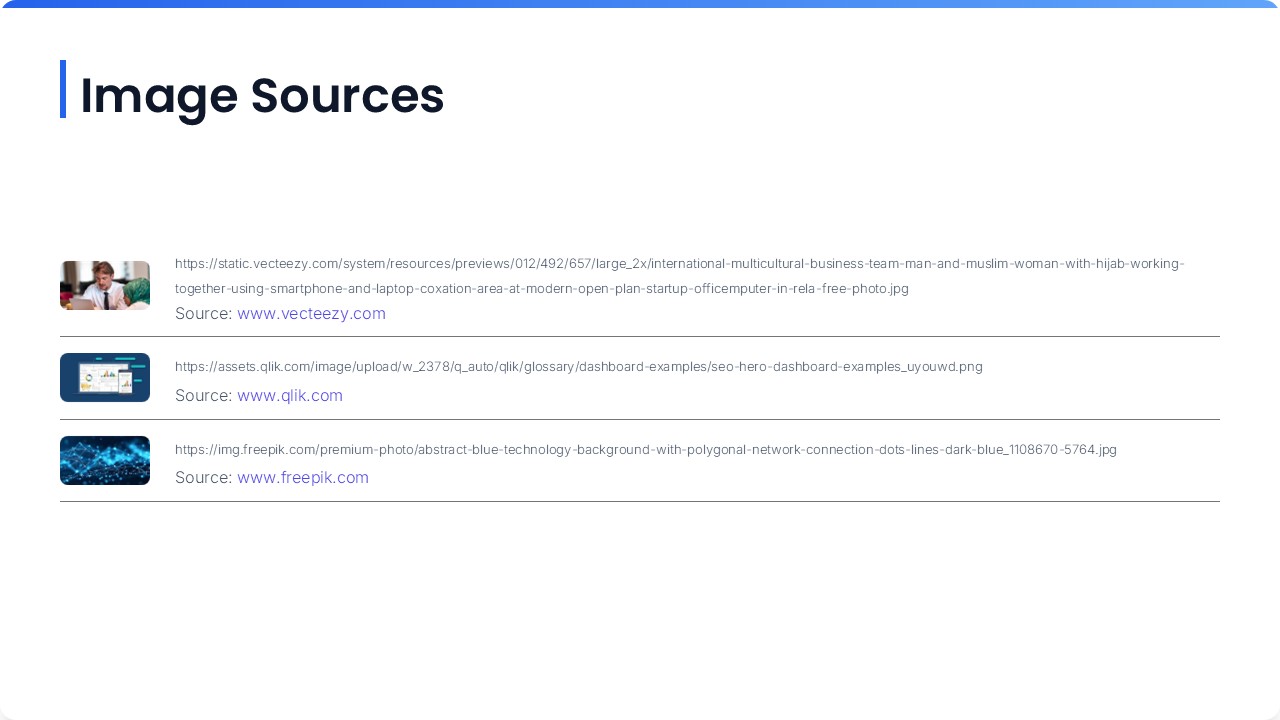
Task: Select the img.freepik.com image URL text
Action: pyautogui.click(x=645, y=450)
